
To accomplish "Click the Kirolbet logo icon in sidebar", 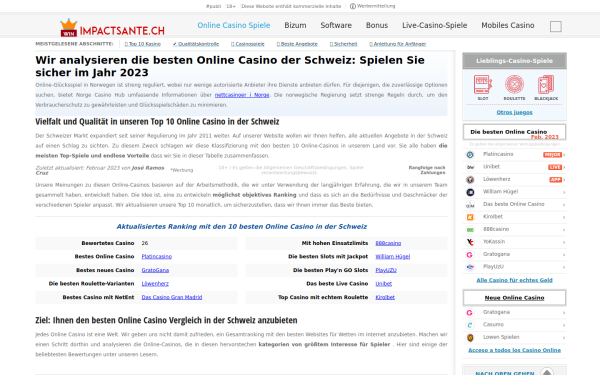I will click(x=470, y=217).
